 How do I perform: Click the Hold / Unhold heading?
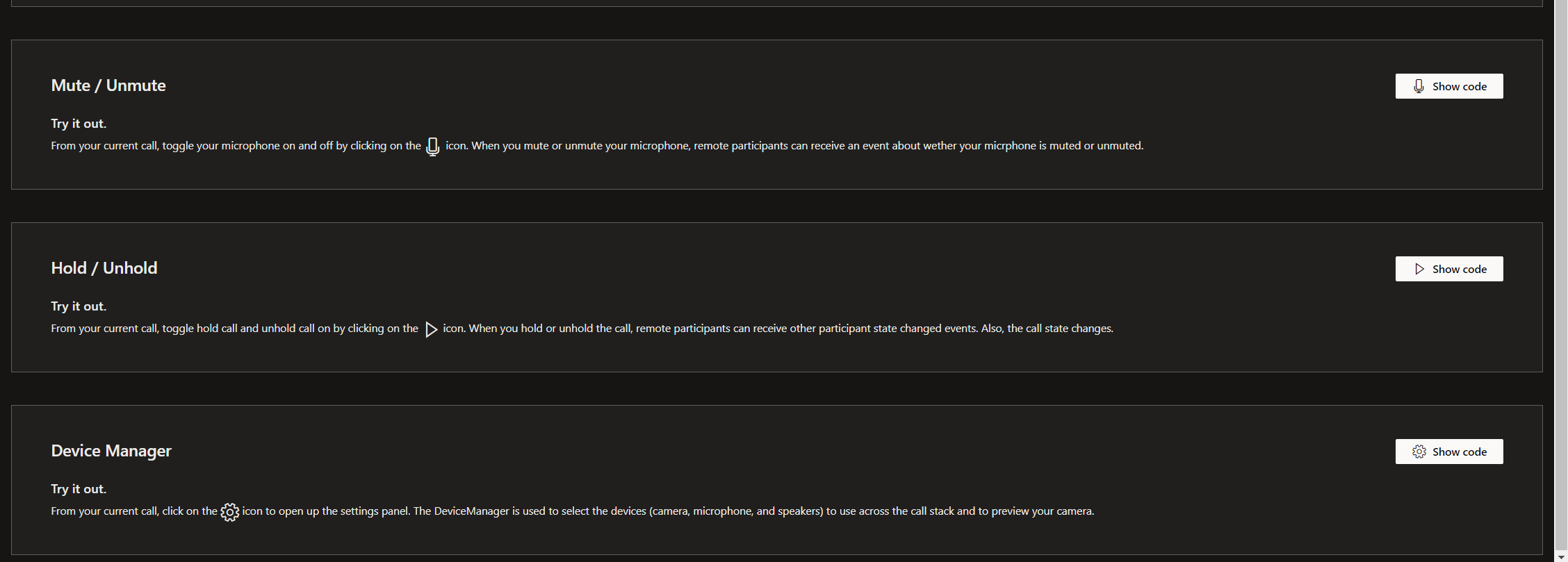(104, 268)
